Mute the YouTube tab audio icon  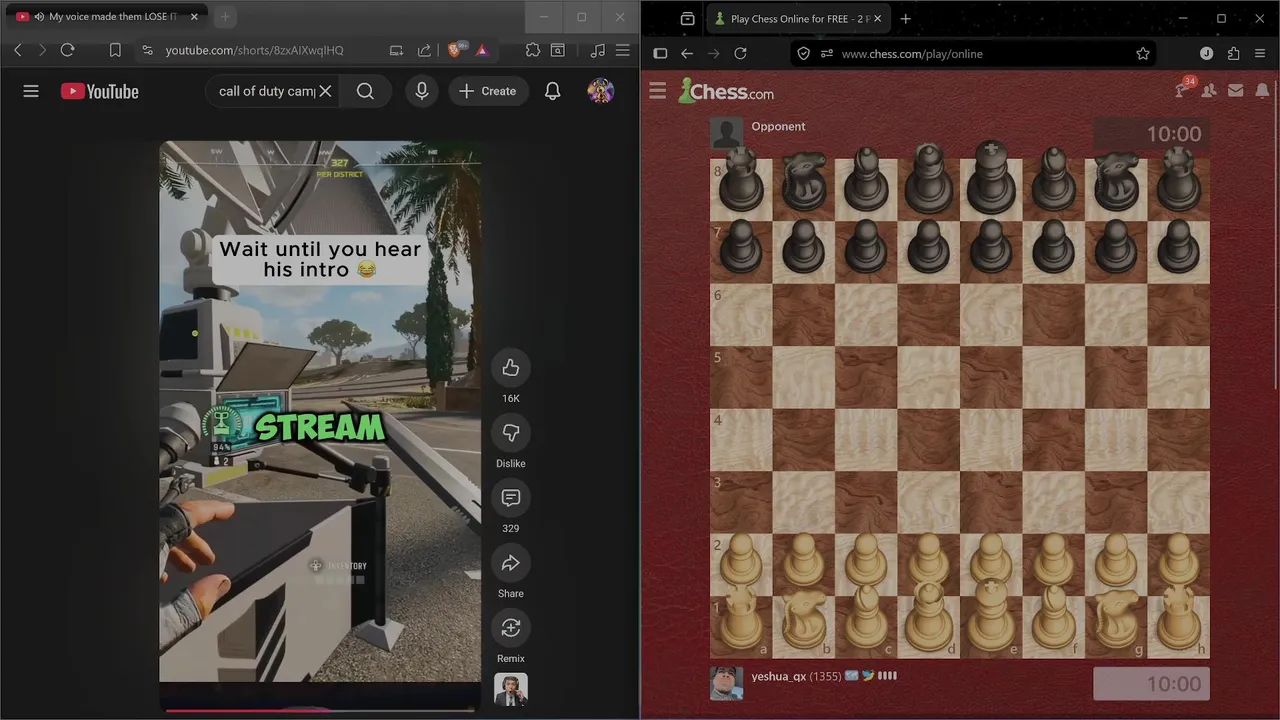pyautogui.click(x=39, y=17)
